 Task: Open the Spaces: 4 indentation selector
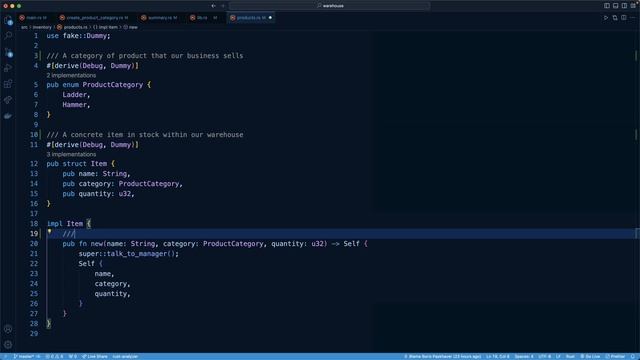[x=524, y=356]
